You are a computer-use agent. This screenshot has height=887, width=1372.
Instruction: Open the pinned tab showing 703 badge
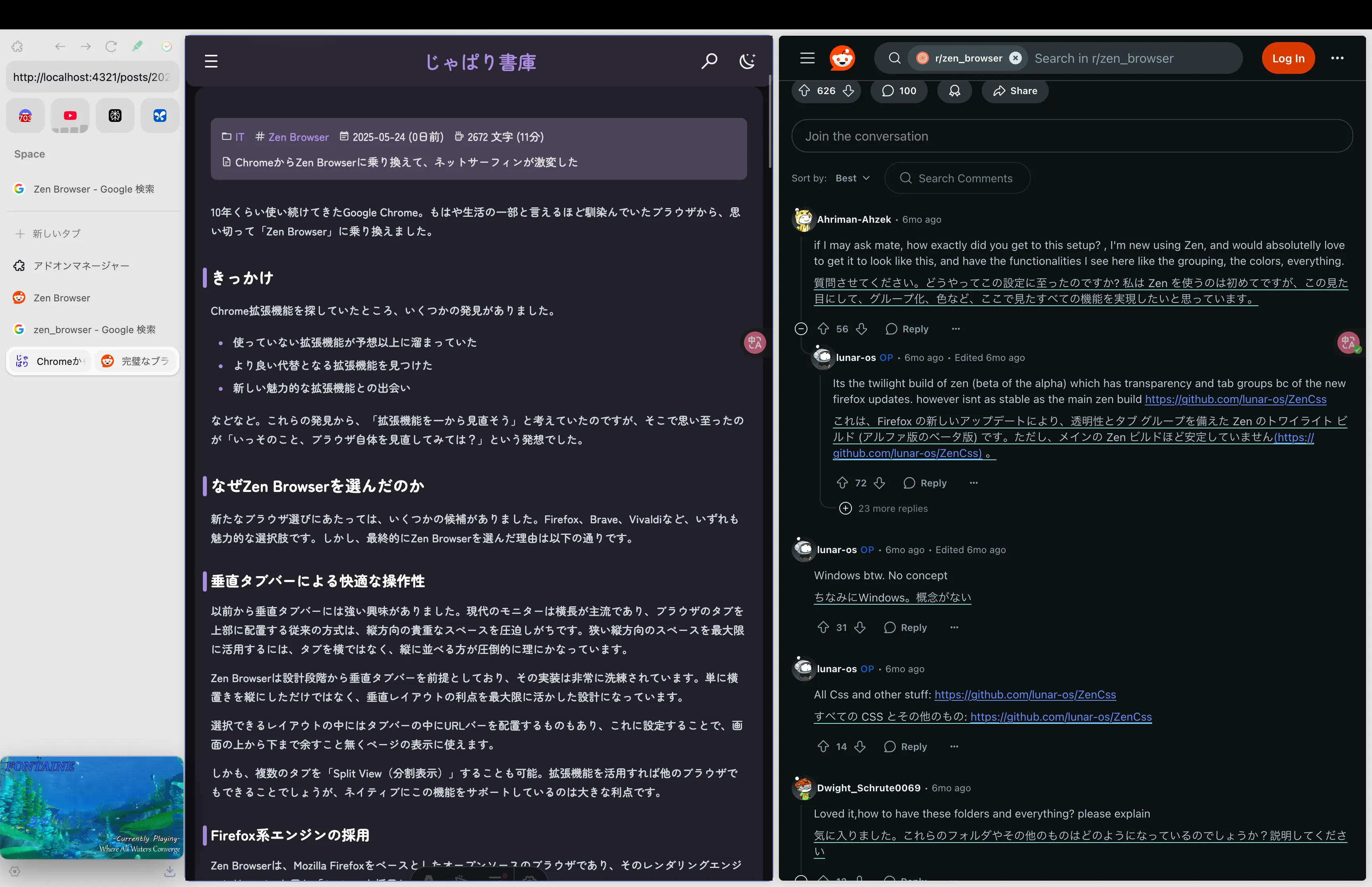pos(25,116)
